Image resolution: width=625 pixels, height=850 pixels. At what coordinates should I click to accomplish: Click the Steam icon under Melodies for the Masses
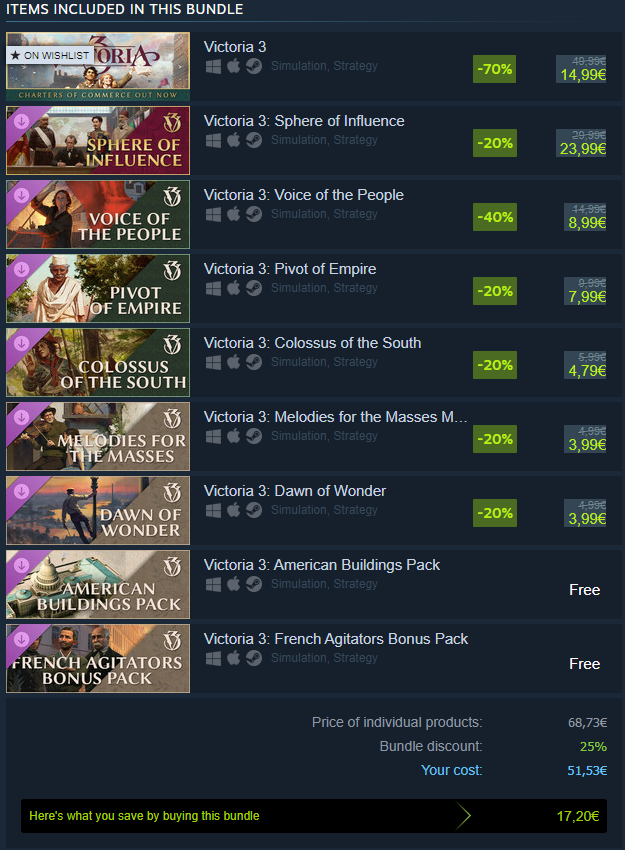point(254,436)
